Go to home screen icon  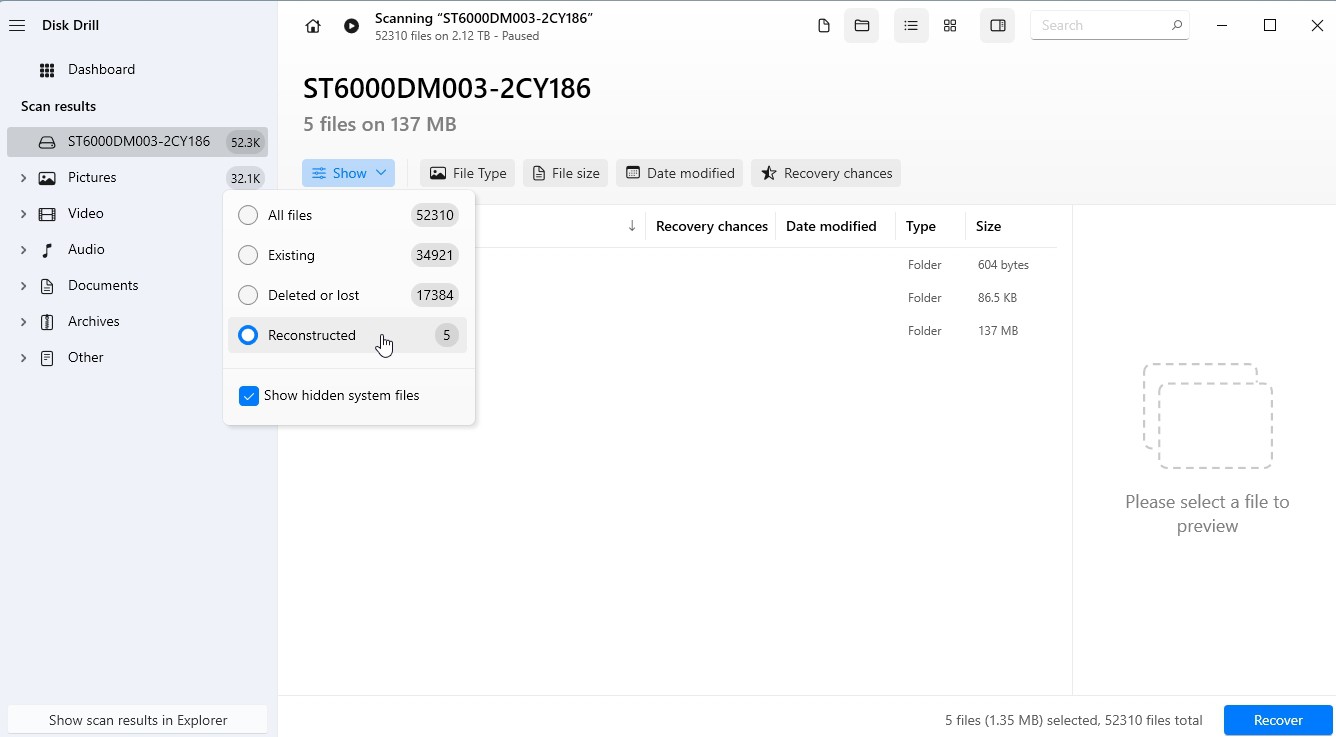(x=313, y=26)
